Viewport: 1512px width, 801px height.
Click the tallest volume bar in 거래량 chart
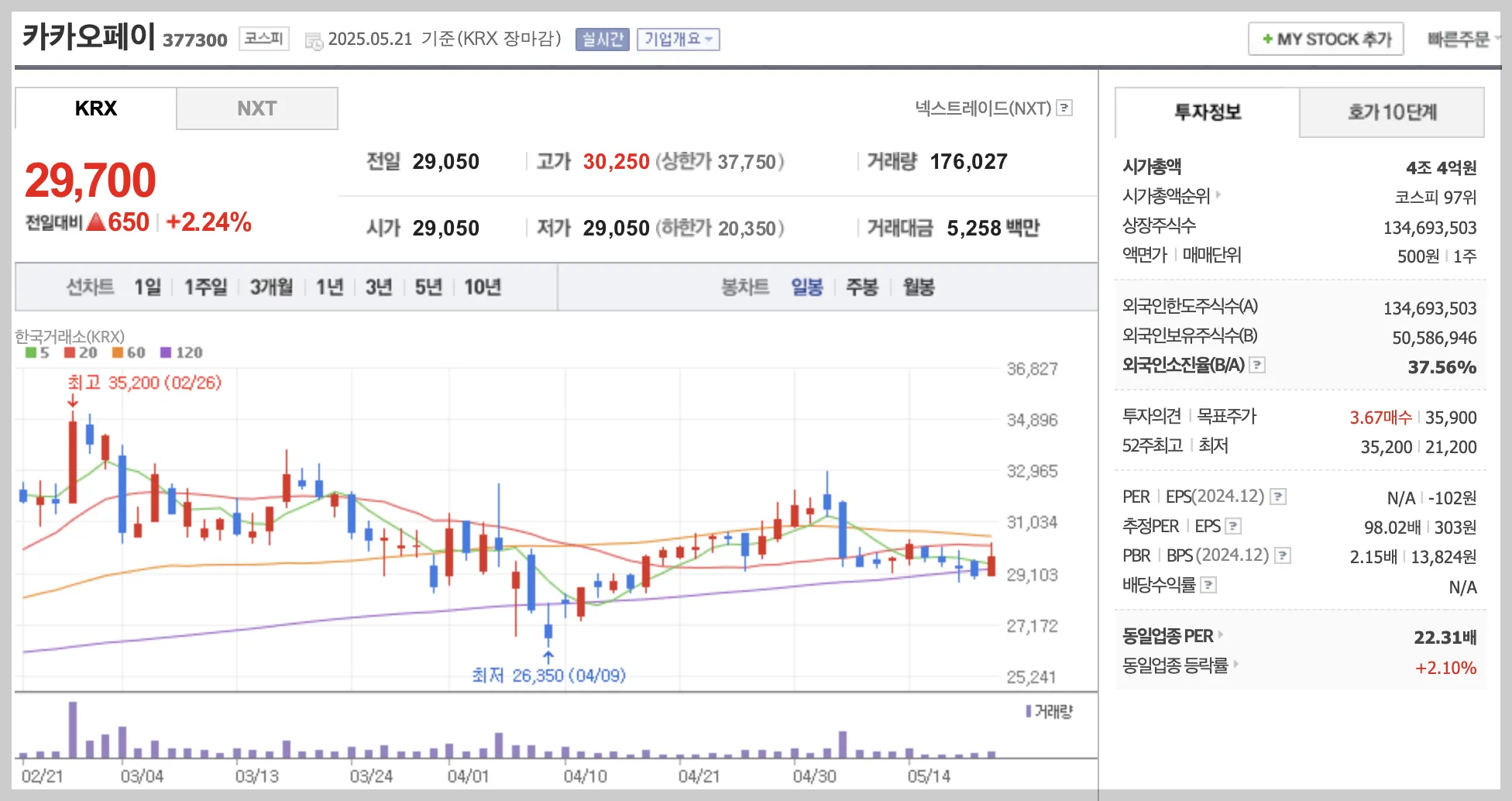(73, 729)
